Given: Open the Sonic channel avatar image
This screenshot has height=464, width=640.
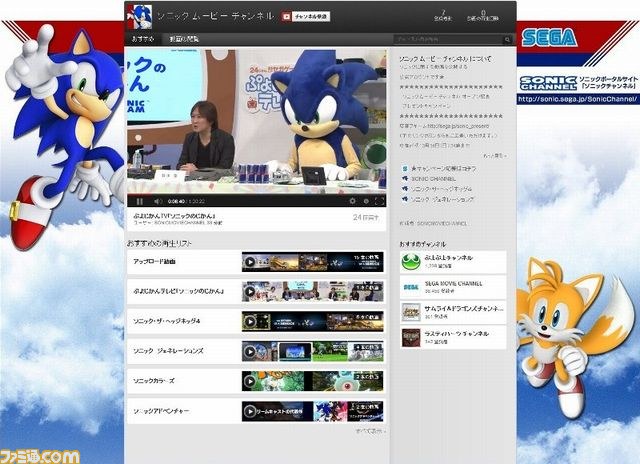Looking at the screenshot, I should click(x=139, y=17).
